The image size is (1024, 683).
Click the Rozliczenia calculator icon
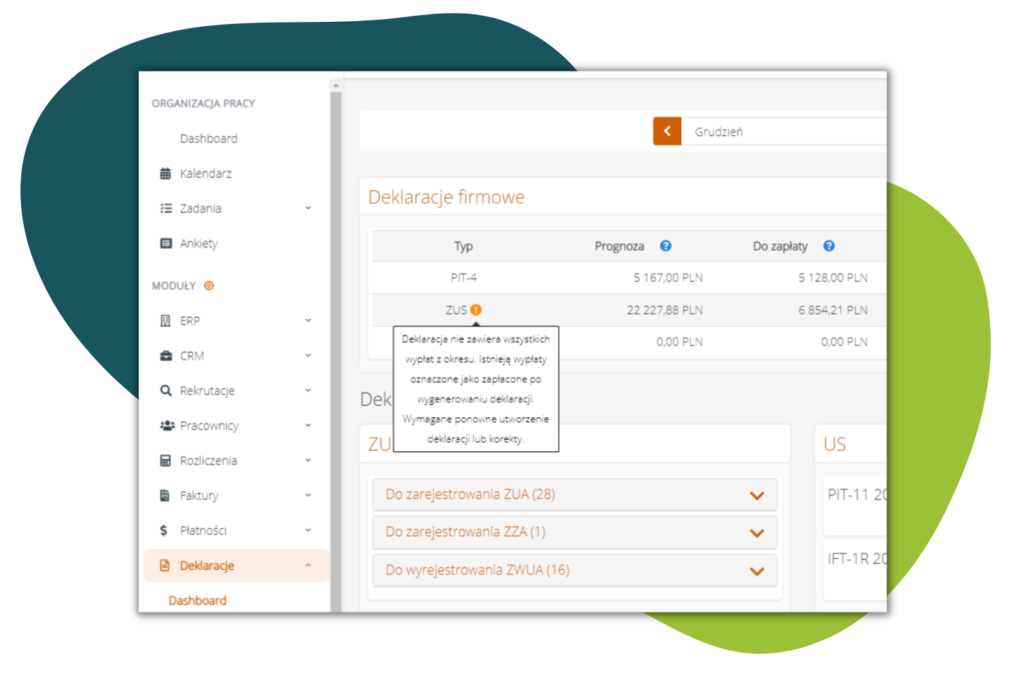[166, 461]
